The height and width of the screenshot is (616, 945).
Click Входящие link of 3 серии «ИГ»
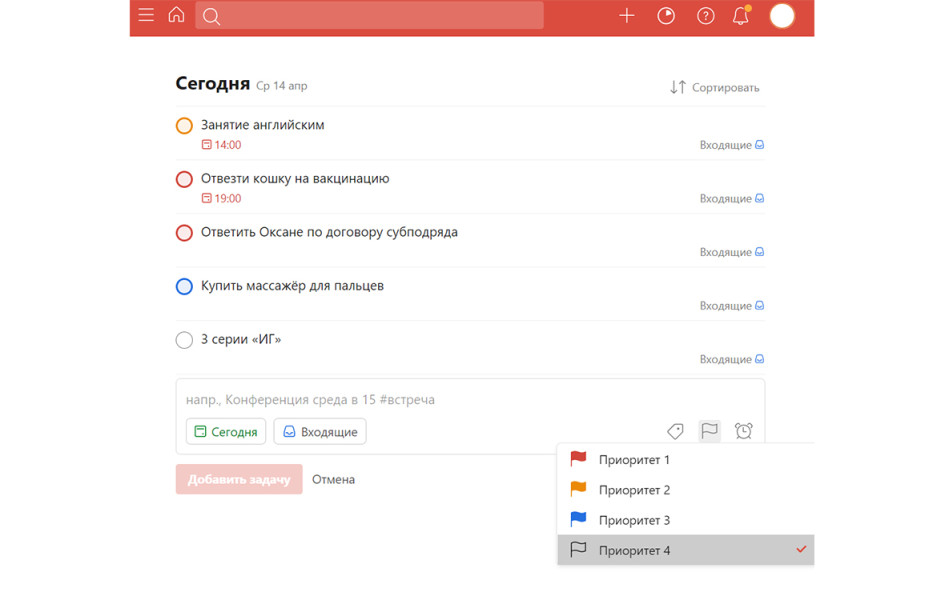732,359
